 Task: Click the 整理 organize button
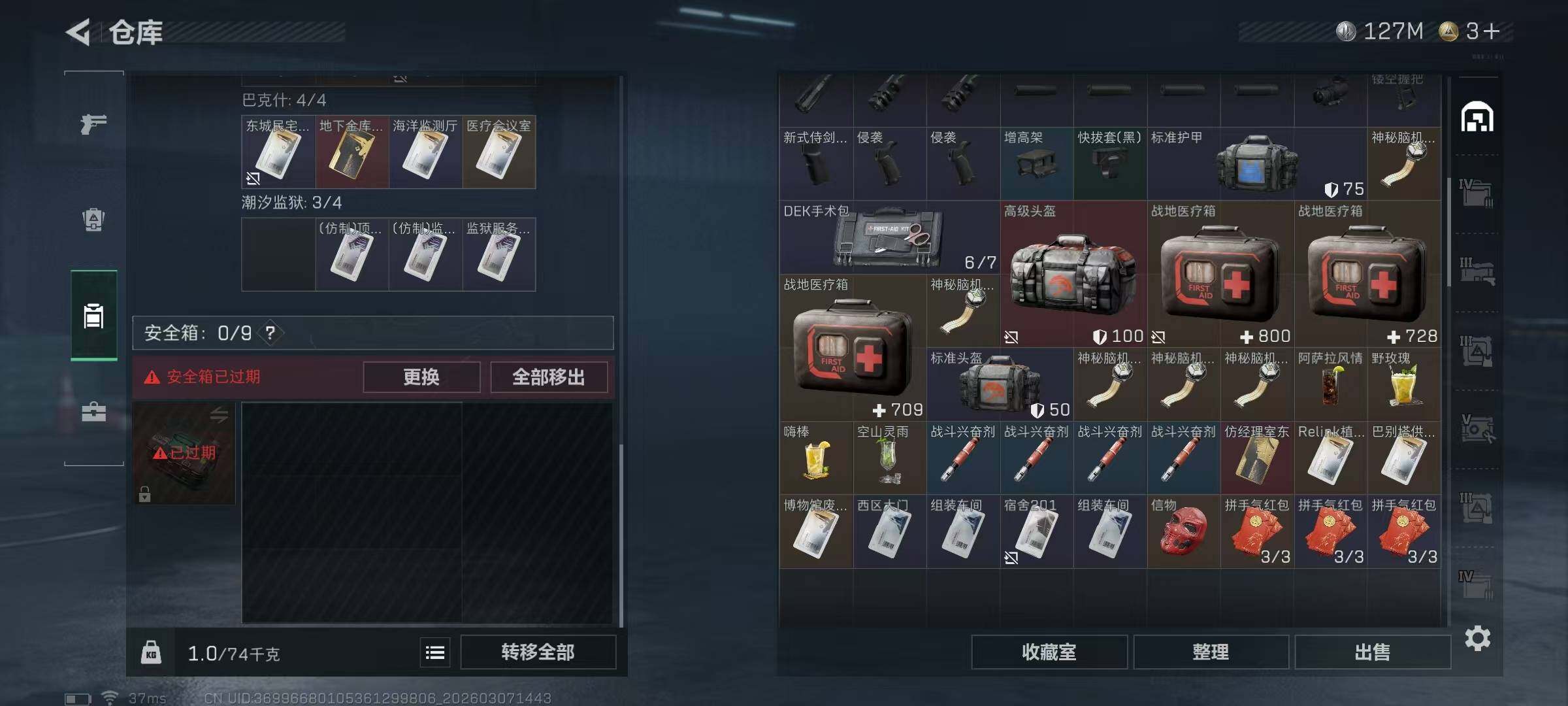[x=1211, y=652]
